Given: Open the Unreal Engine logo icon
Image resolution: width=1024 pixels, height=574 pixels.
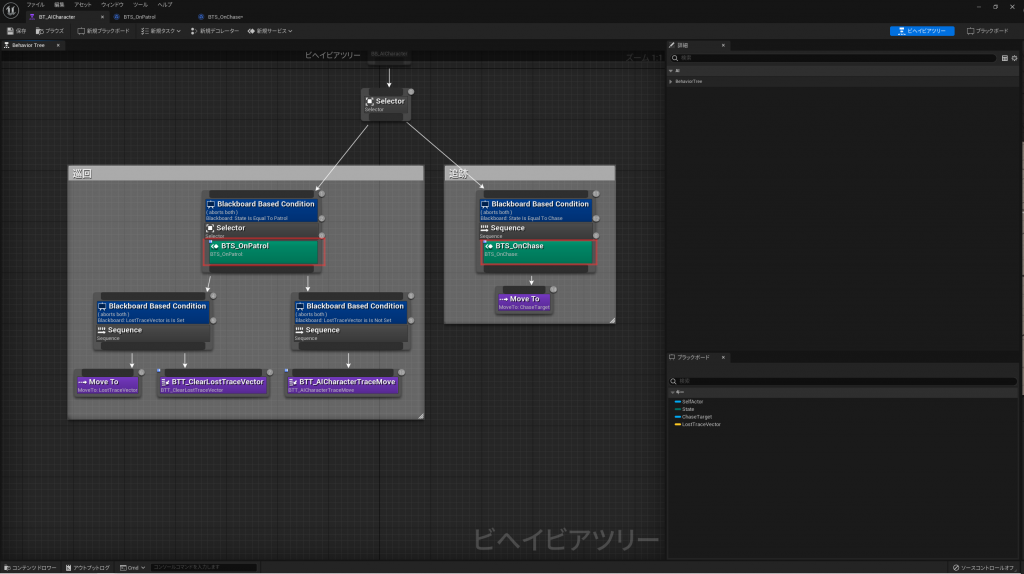Looking at the screenshot, I should pos(12,10).
